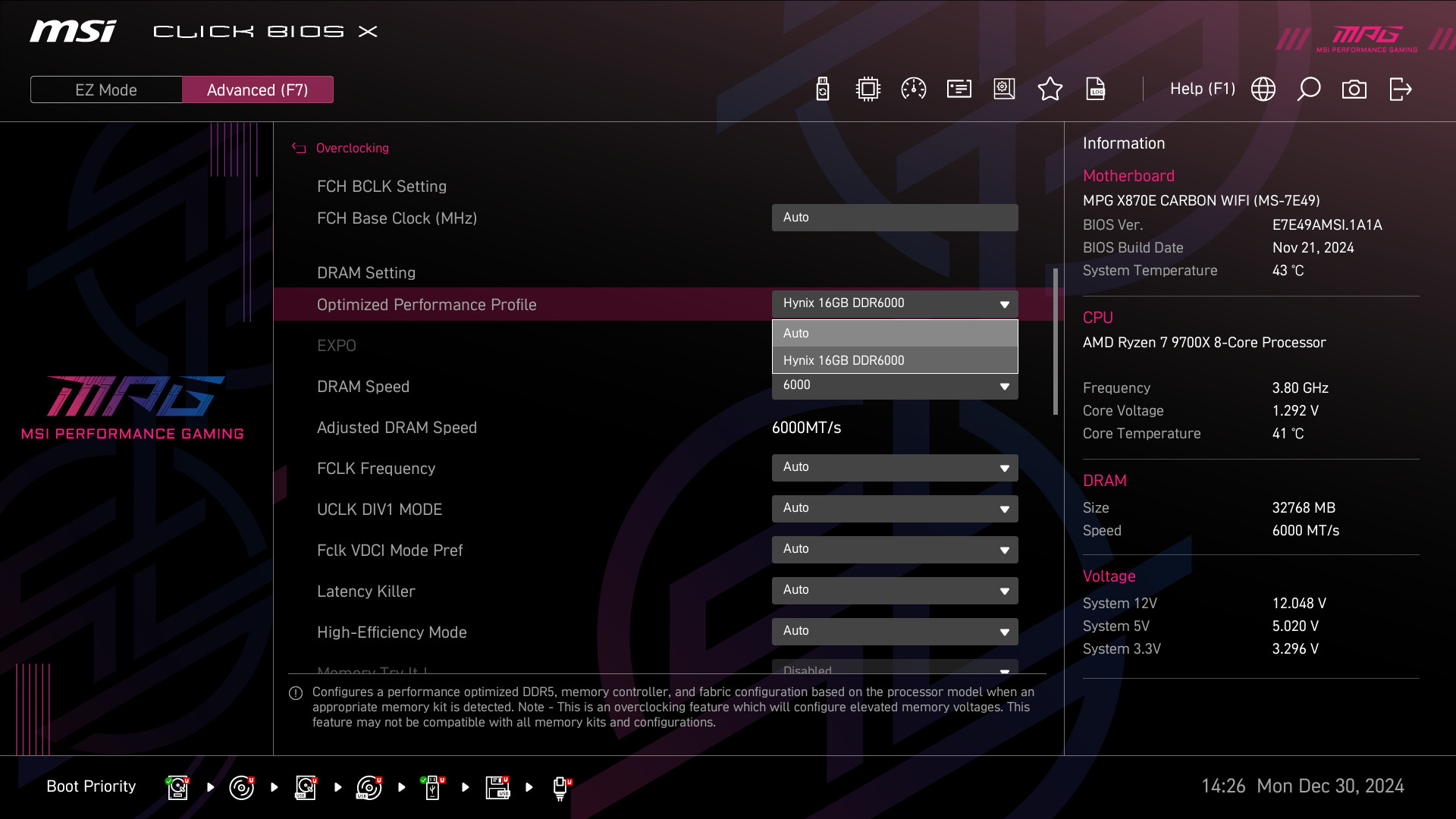Select the FCH Base Clock (MHz) label

pyautogui.click(x=397, y=218)
